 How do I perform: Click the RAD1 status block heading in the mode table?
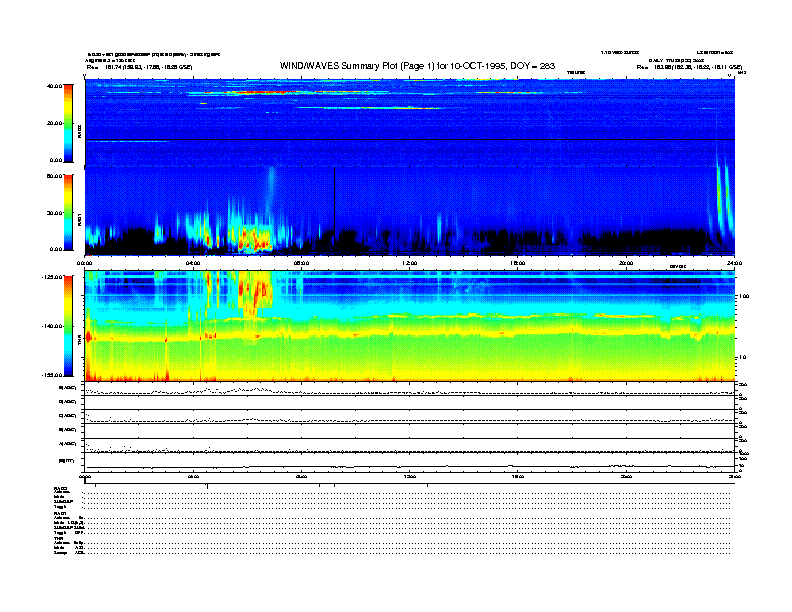[61, 514]
